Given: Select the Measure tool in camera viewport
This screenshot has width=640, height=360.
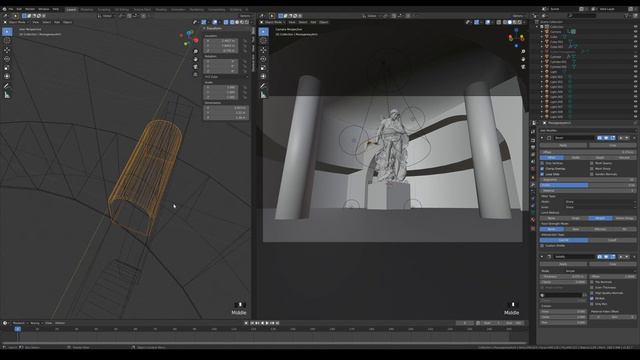Looking at the screenshot, I should click(x=264, y=95).
